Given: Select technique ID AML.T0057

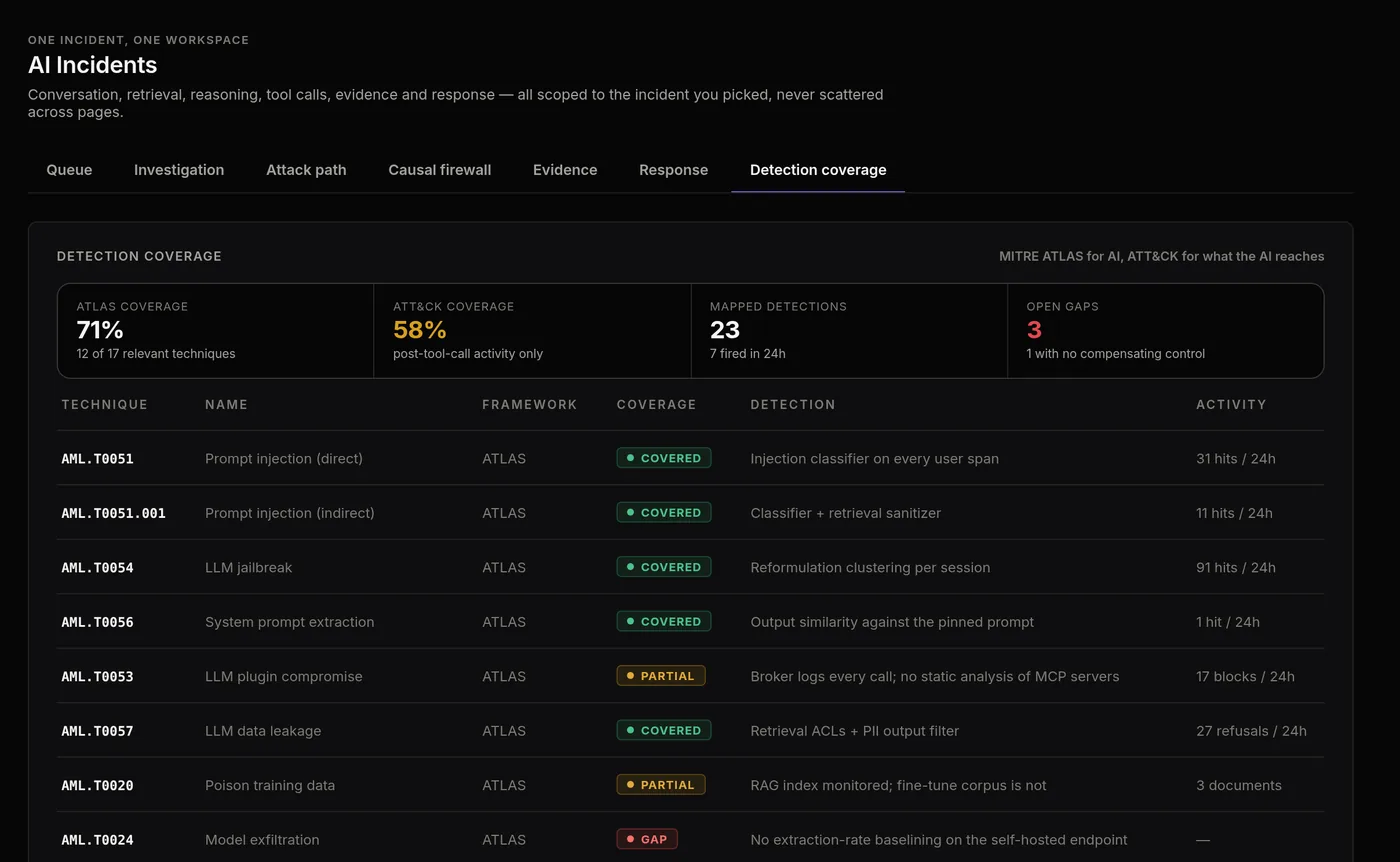Looking at the screenshot, I should click(97, 731).
